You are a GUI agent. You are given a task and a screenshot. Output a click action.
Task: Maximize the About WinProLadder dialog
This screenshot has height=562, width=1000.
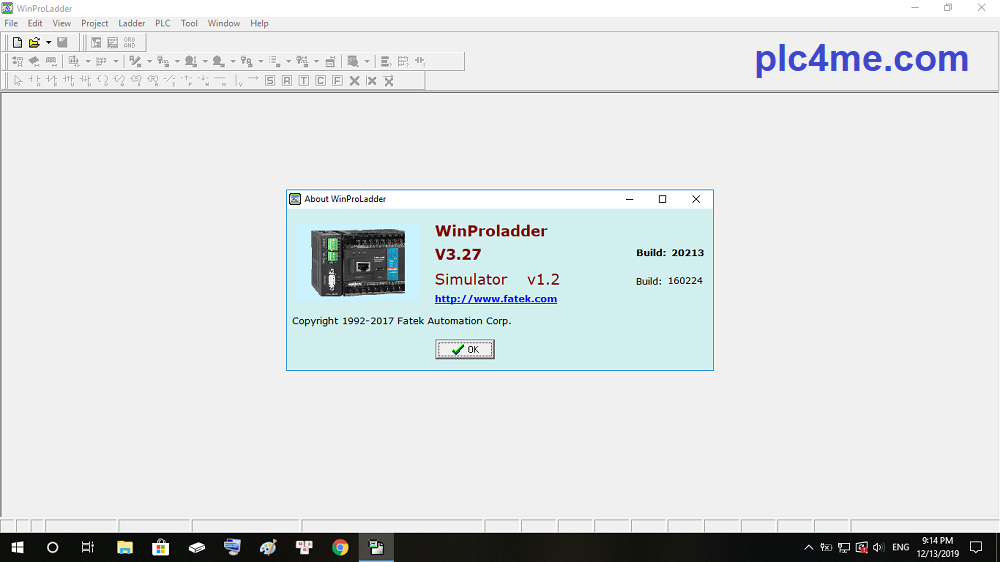pyautogui.click(x=662, y=199)
